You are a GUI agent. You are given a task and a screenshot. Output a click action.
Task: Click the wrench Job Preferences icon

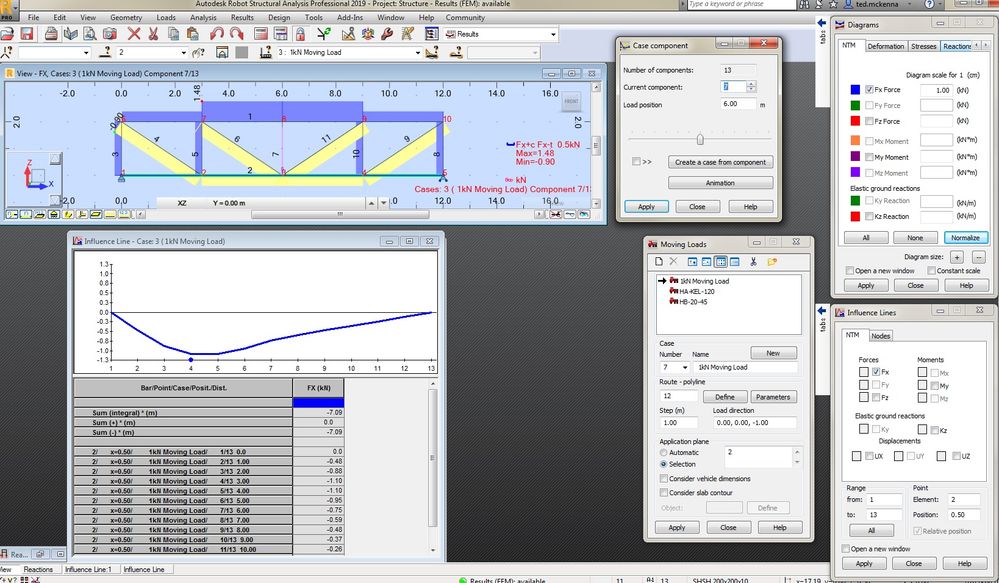387,34
